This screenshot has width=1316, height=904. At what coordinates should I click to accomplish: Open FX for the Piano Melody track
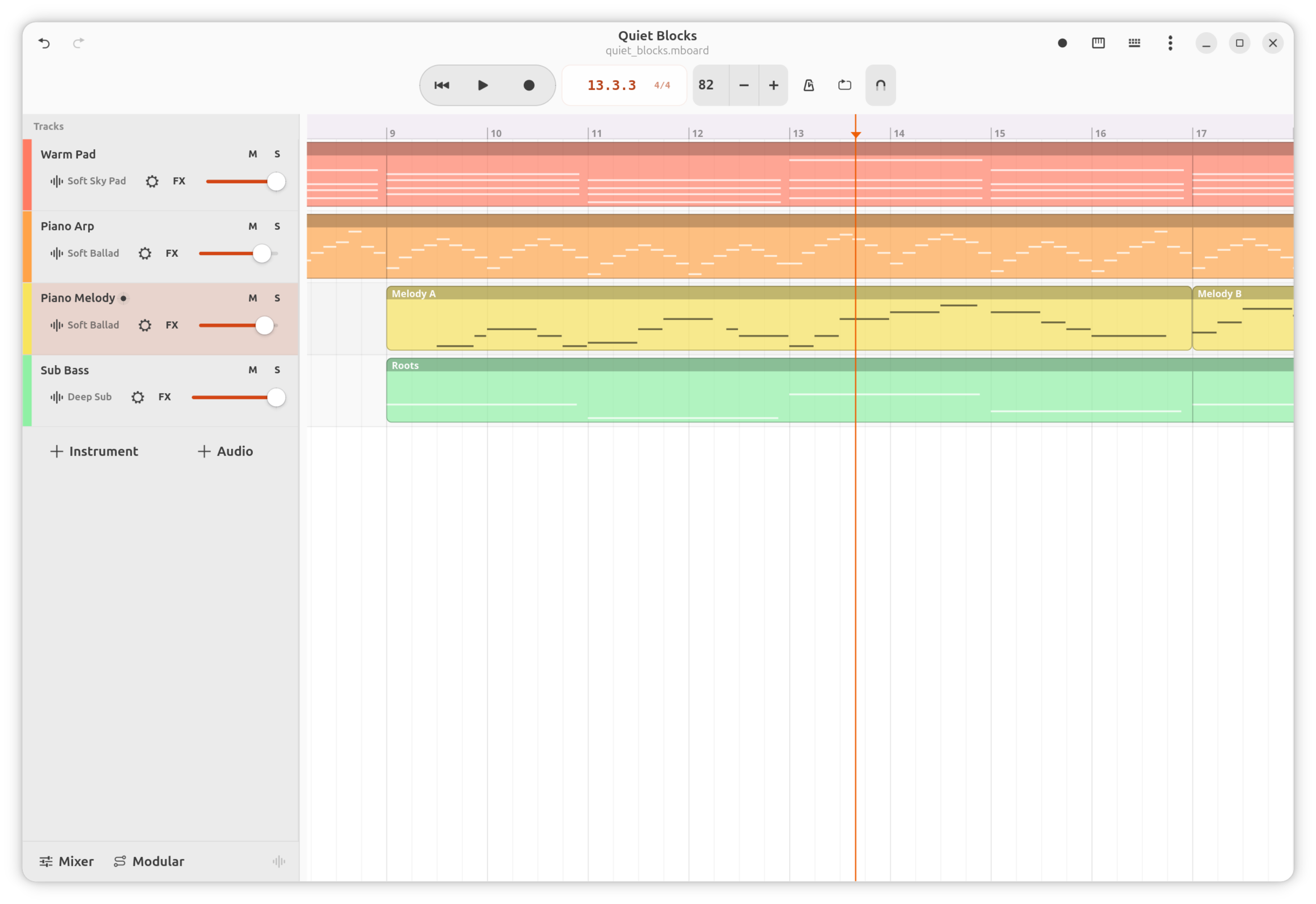click(x=171, y=325)
